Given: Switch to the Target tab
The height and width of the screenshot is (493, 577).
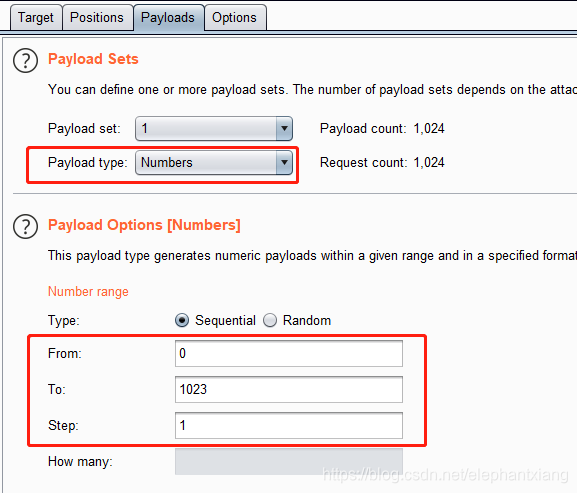Looking at the screenshot, I should pos(36,17).
